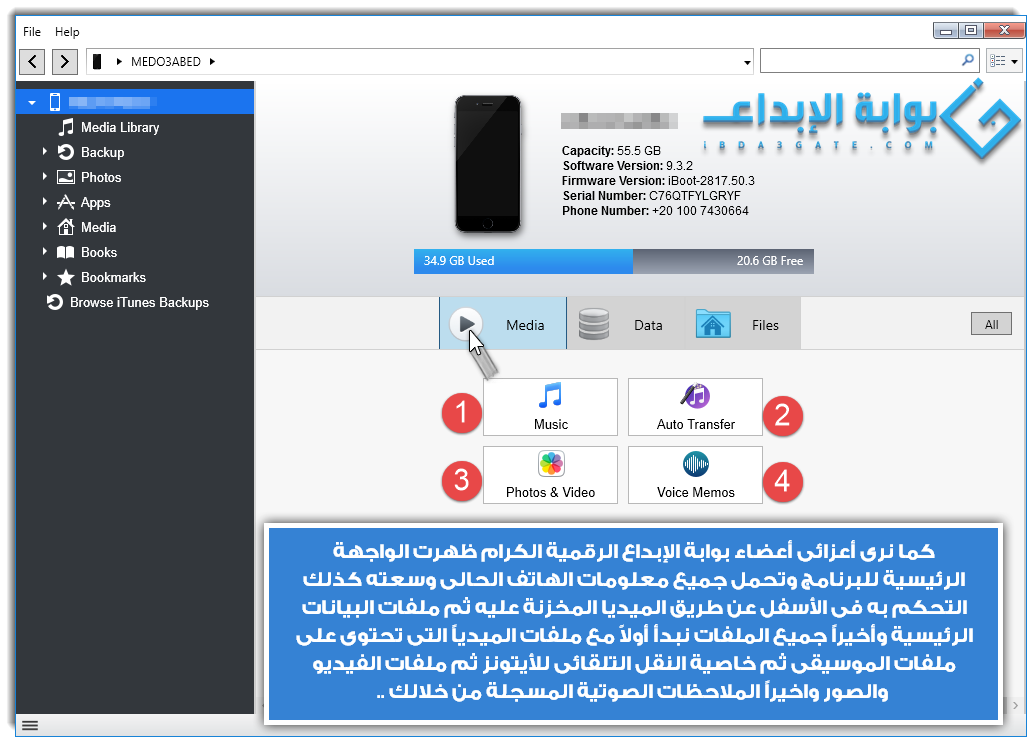Click the device icon in the path bar
Image resolution: width=1027 pixels, height=737 pixels.
pos(97,62)
